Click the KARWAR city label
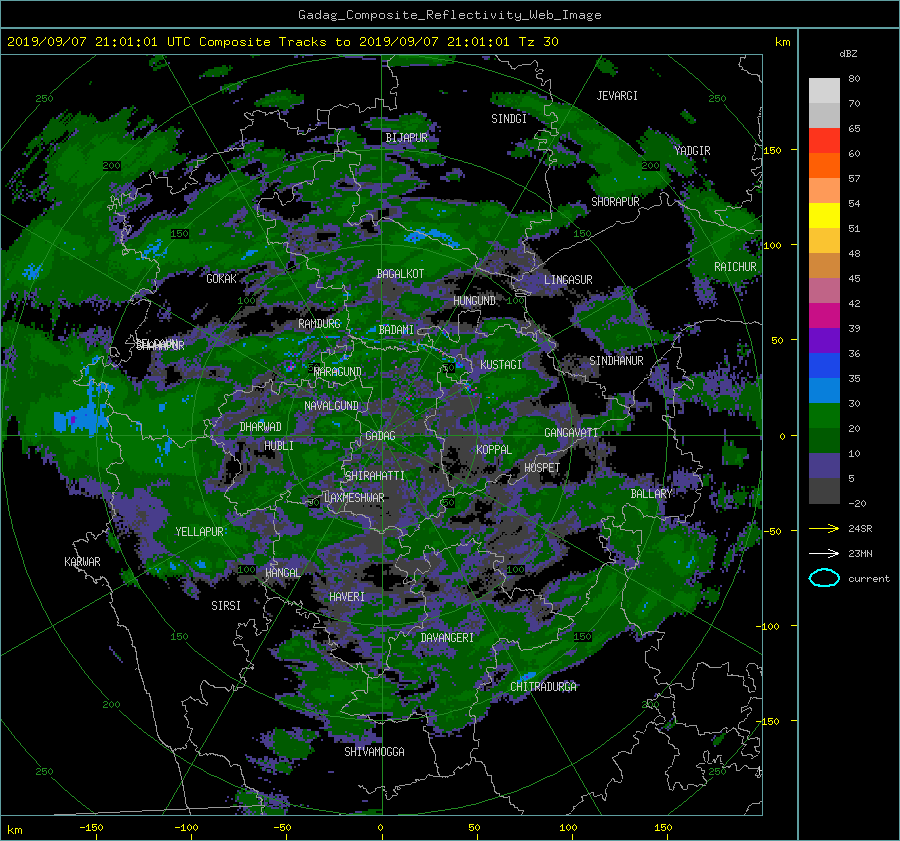The width and height of the screenshot is (900, 841). (x=82, y=562)
